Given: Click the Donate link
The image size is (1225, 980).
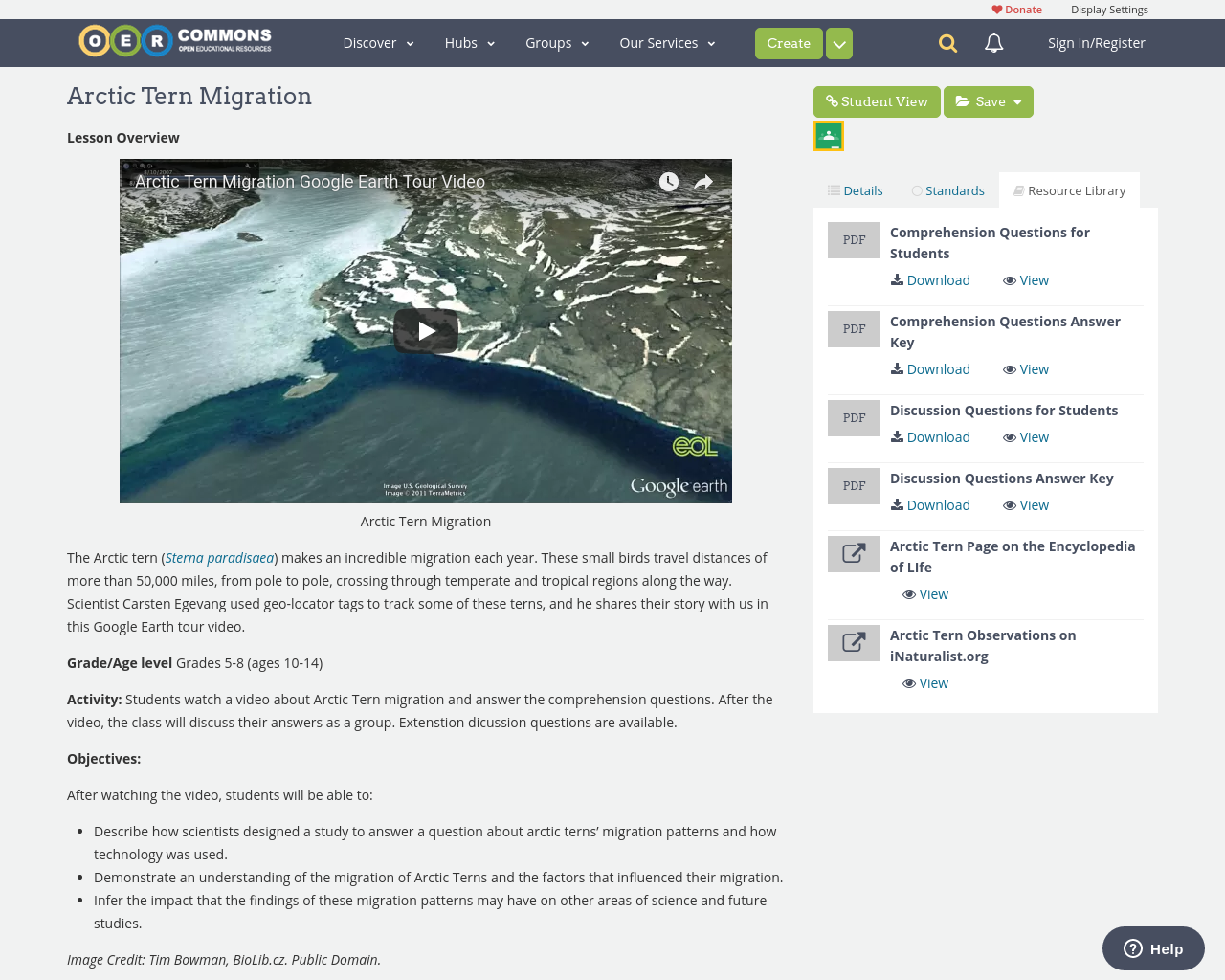Looking at the screenshot, I should click(1016, 9).
